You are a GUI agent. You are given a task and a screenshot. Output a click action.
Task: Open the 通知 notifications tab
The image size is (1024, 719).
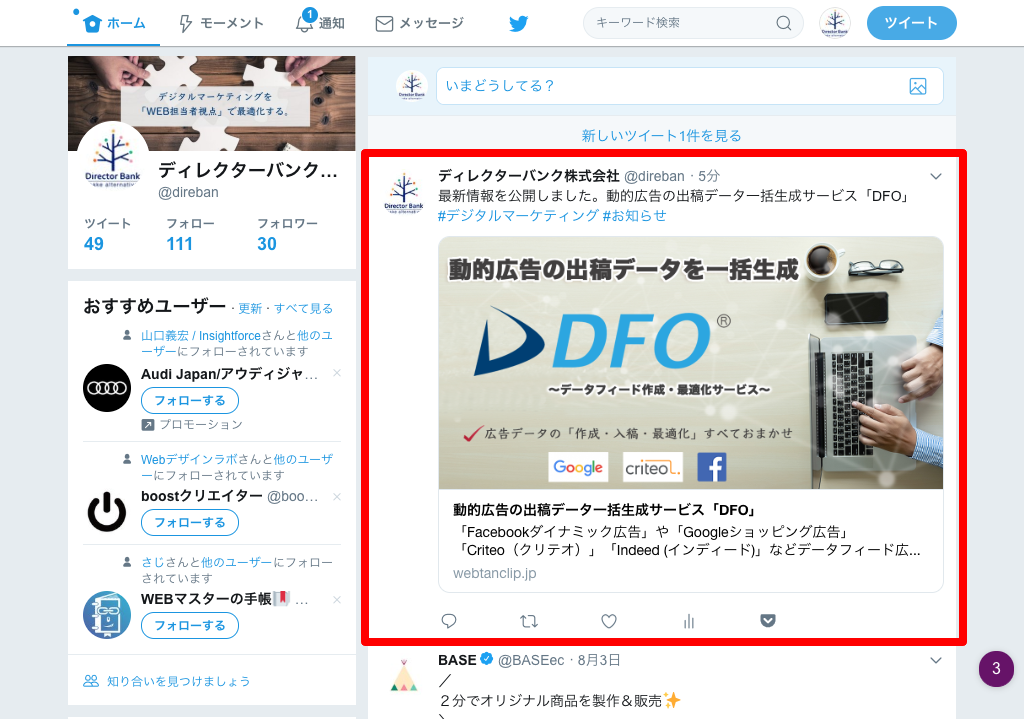coord(320,23)
